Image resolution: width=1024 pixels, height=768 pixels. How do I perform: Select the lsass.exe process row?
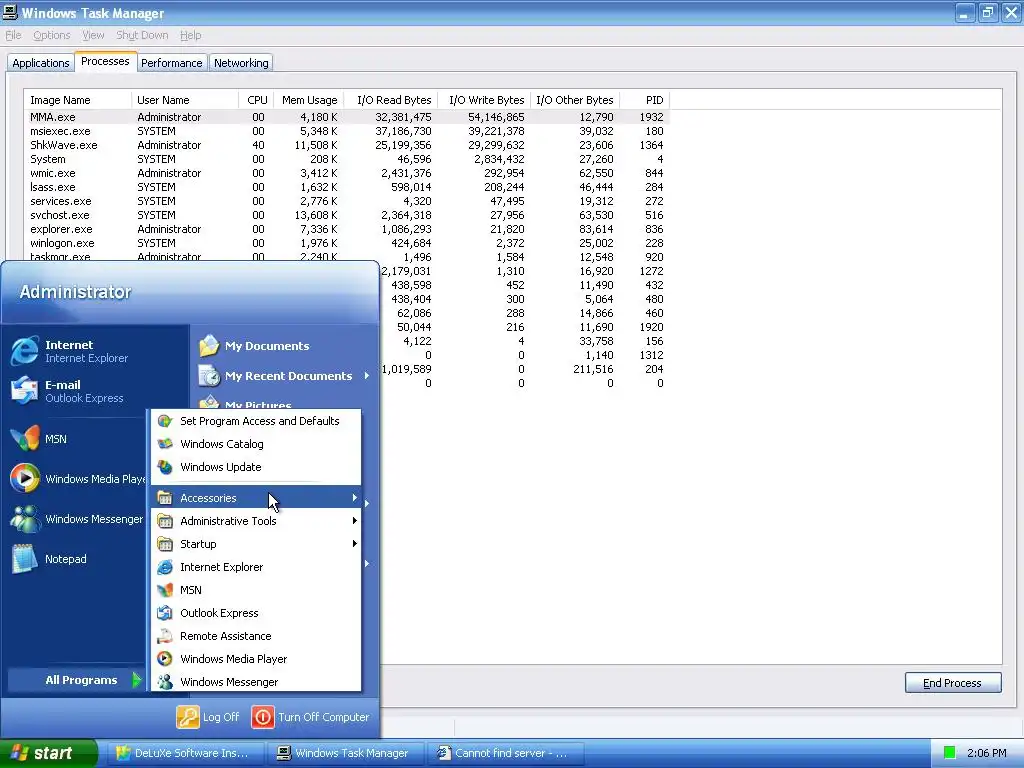click(347, 187)
